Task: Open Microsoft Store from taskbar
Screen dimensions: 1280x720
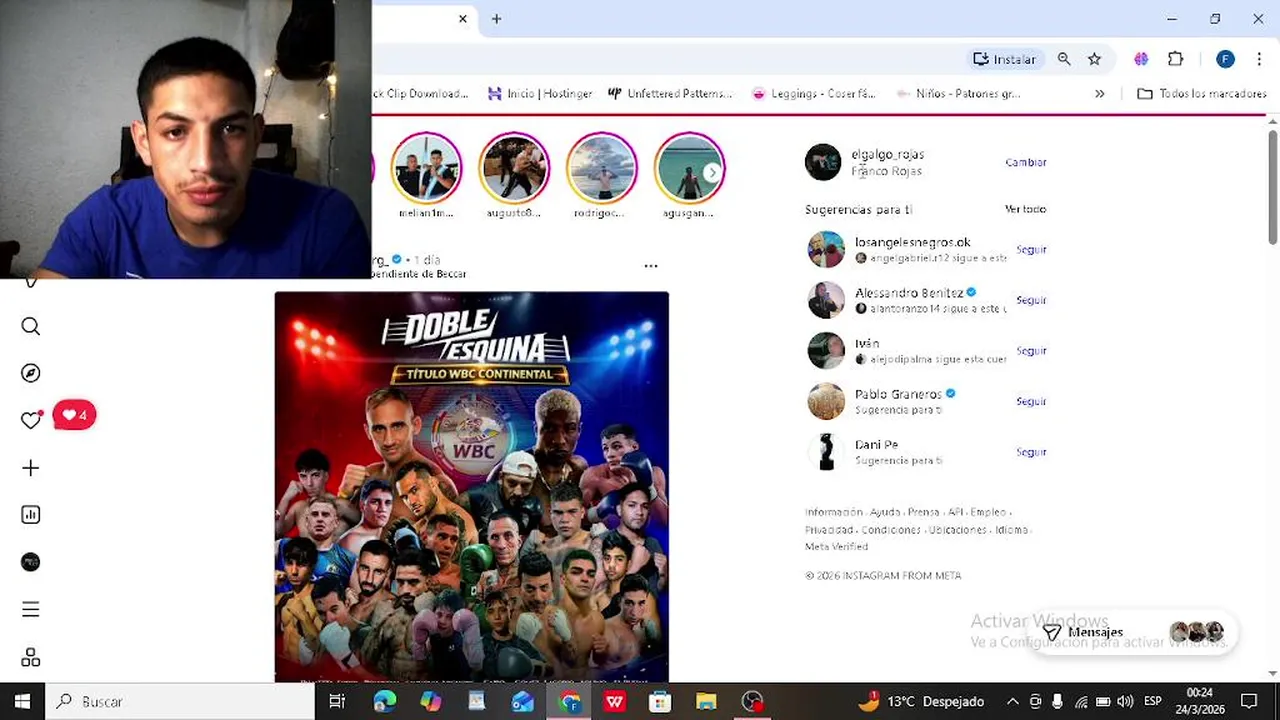Action: (x=660, y=701)
